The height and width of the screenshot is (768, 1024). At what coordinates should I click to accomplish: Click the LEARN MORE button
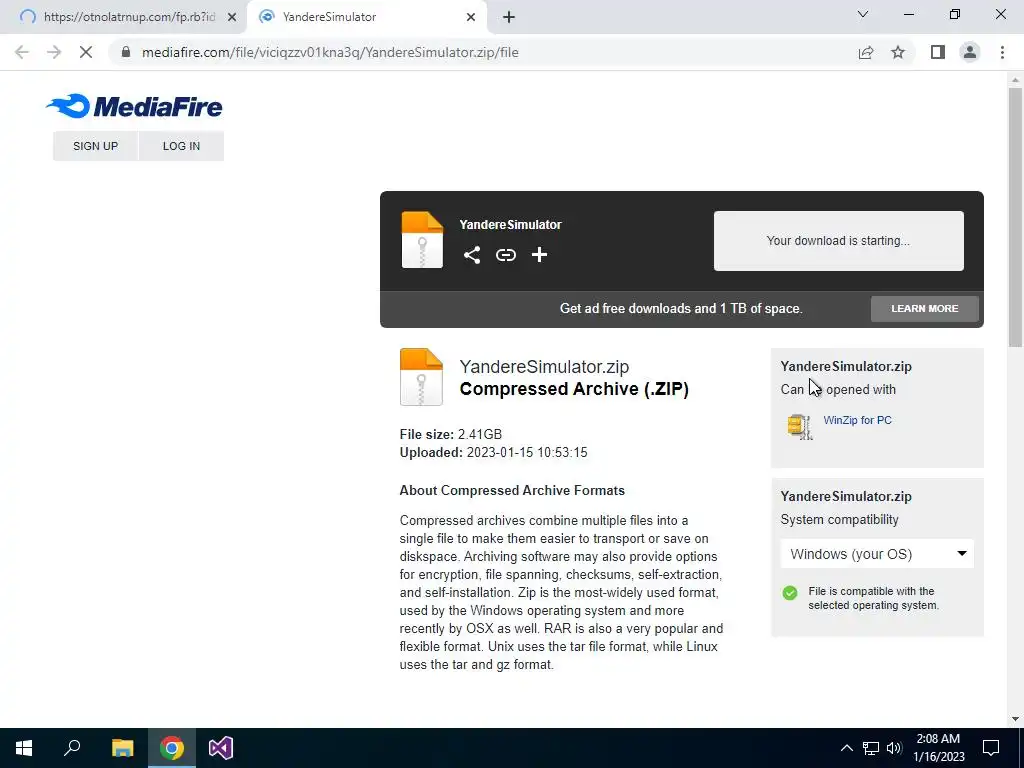(x=925, y=308)
